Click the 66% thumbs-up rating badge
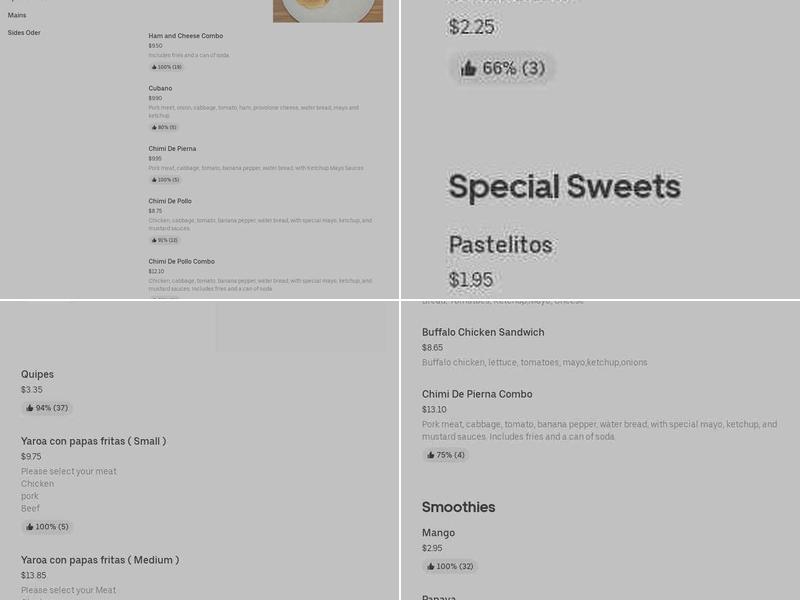 502,70
